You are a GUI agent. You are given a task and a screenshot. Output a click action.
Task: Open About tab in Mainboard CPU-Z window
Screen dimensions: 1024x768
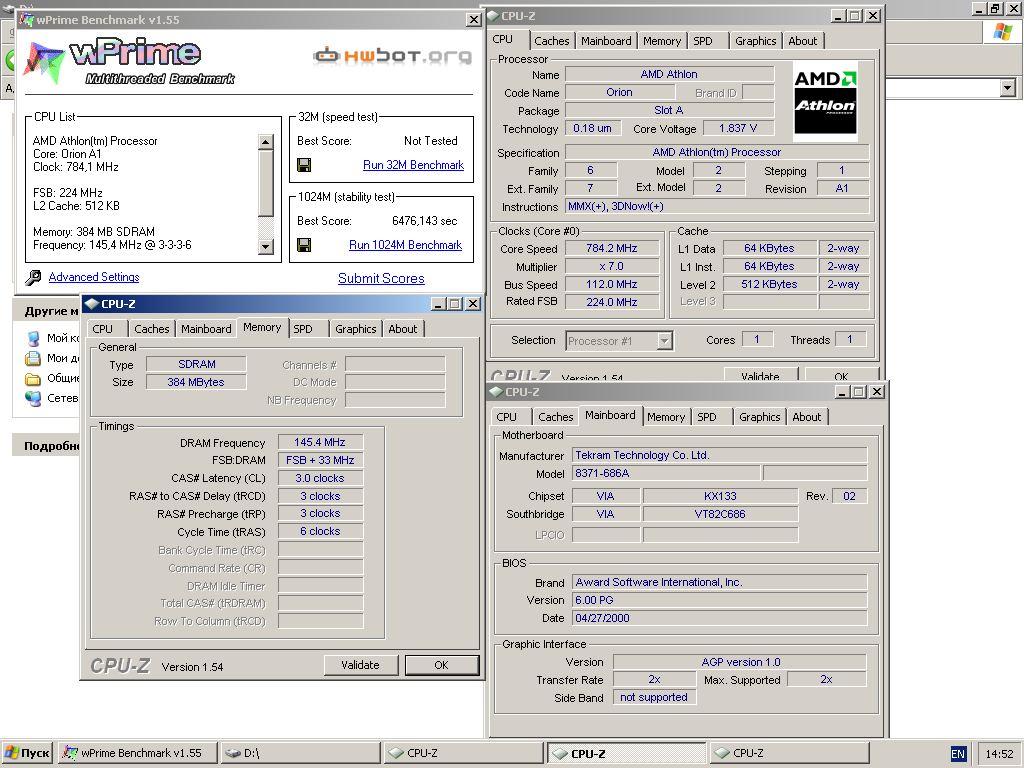(x=807, y=417)
